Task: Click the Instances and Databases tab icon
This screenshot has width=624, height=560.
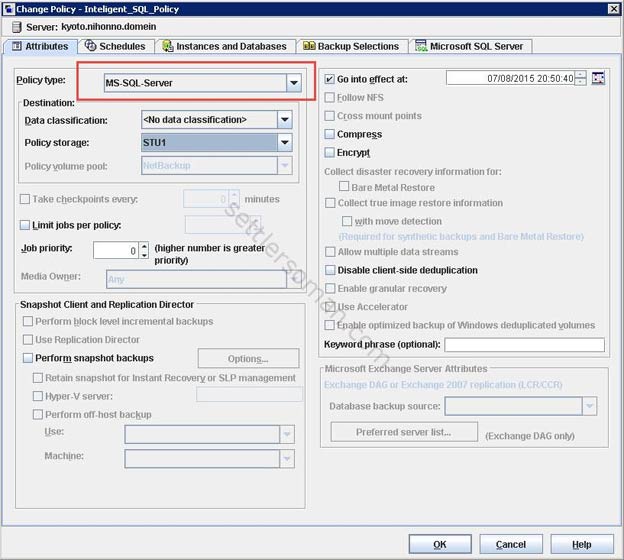Action: pos(167,46)
